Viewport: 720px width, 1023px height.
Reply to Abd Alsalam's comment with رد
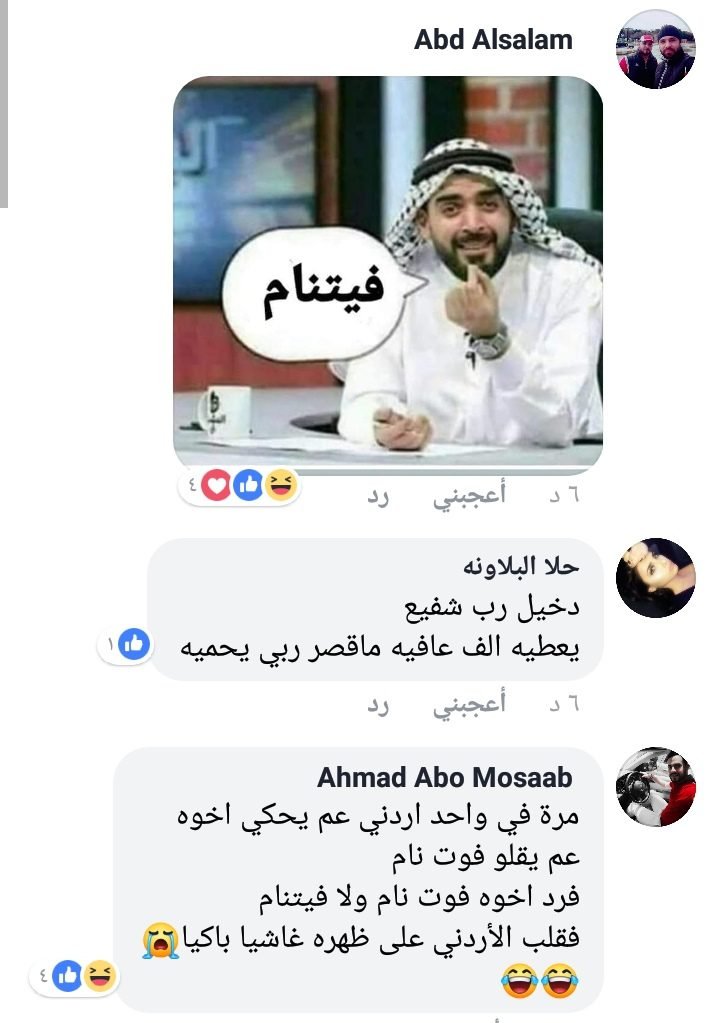coord(378,497)
